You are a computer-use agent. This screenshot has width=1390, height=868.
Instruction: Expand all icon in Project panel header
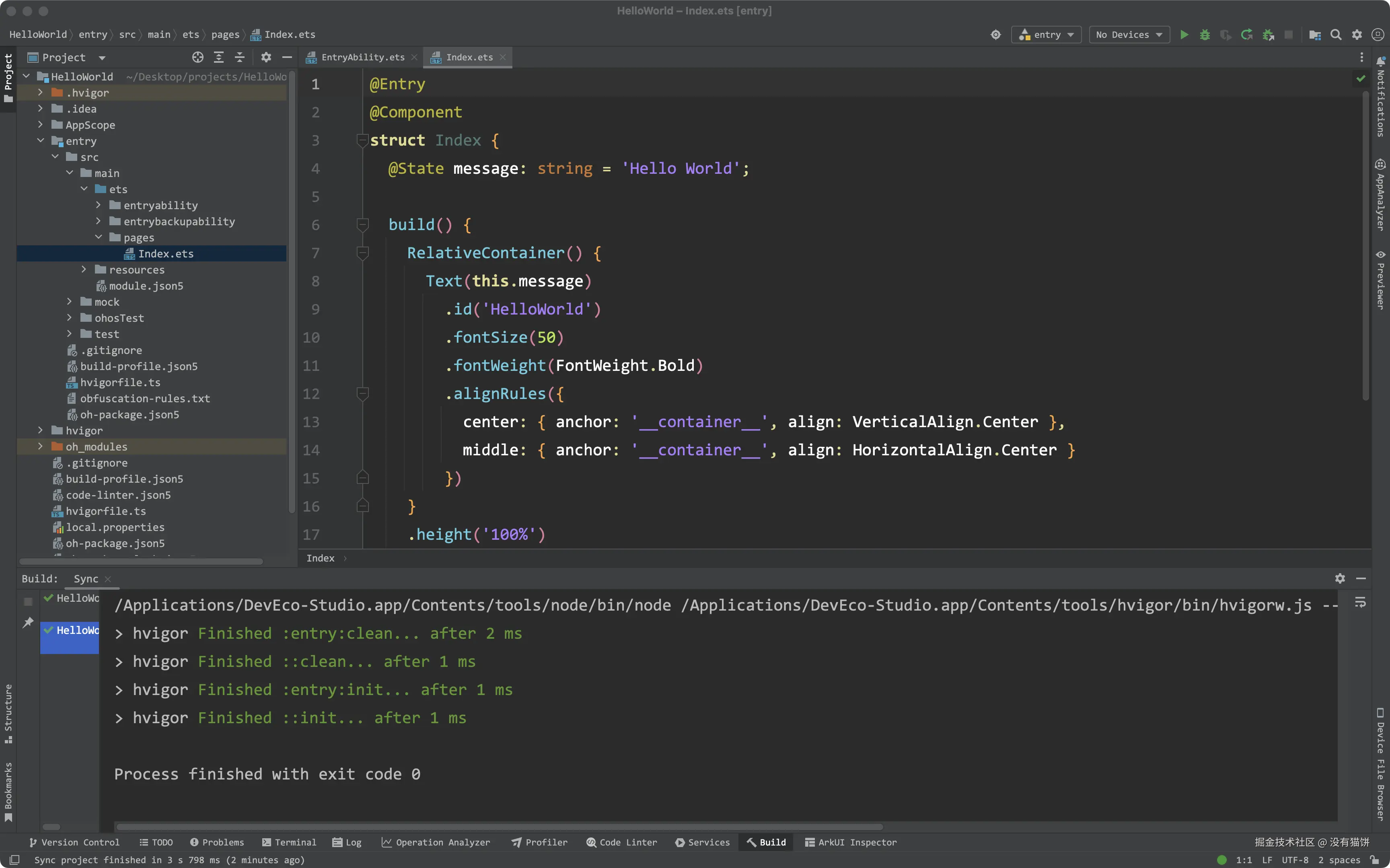(x=219, y=58)
